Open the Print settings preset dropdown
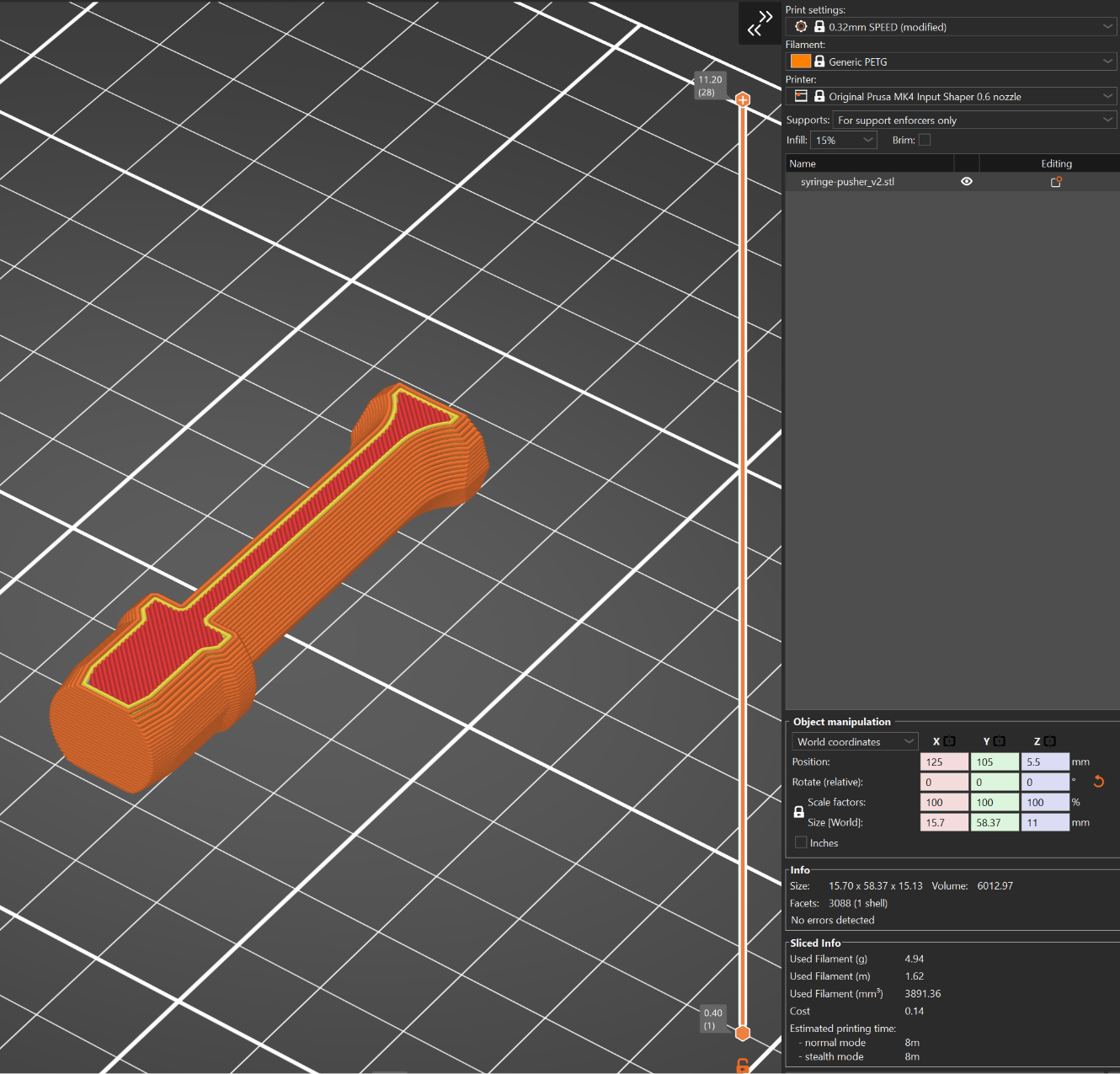This screenshot has height=1074, width=1120. tap(952, 27)
